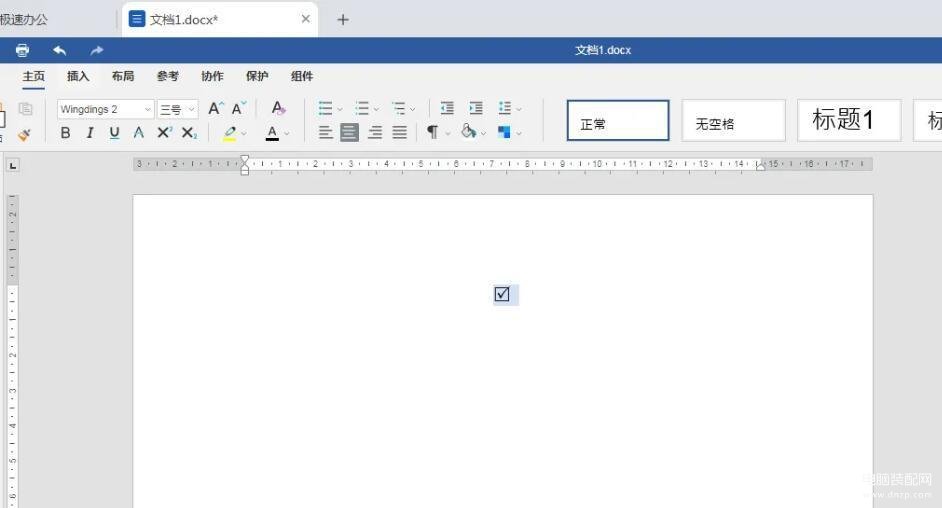Toggle the blue A text-effect button beside underline
Image resolution: width=942 pixels, height=508 pixels.
[x=139, y=133]
